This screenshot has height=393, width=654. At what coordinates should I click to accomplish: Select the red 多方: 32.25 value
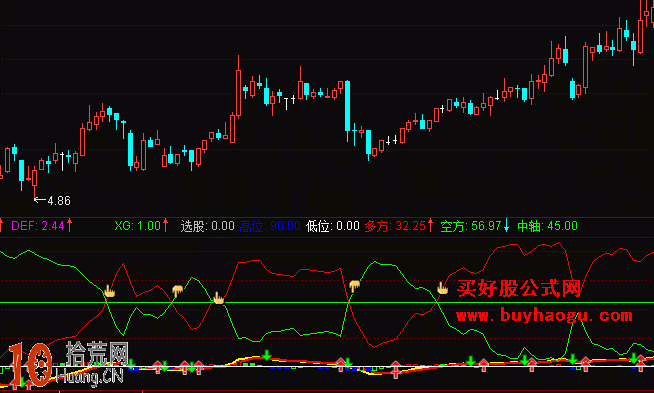[395, 226]
